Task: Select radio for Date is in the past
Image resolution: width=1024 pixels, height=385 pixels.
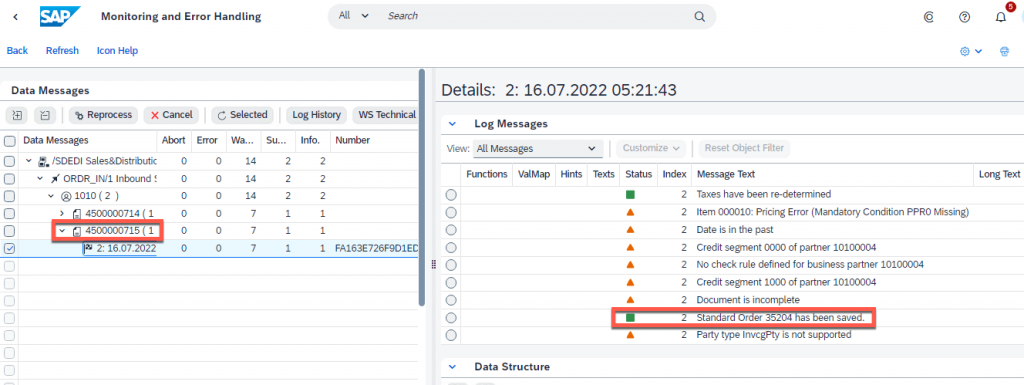Action: 451,230
